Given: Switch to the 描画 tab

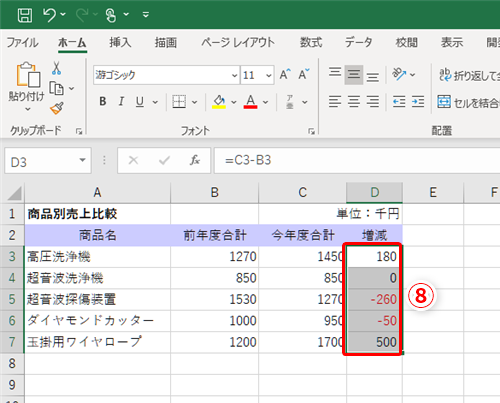Looking at the screenshot, I should pyautogui.click(x=166, y=43).
